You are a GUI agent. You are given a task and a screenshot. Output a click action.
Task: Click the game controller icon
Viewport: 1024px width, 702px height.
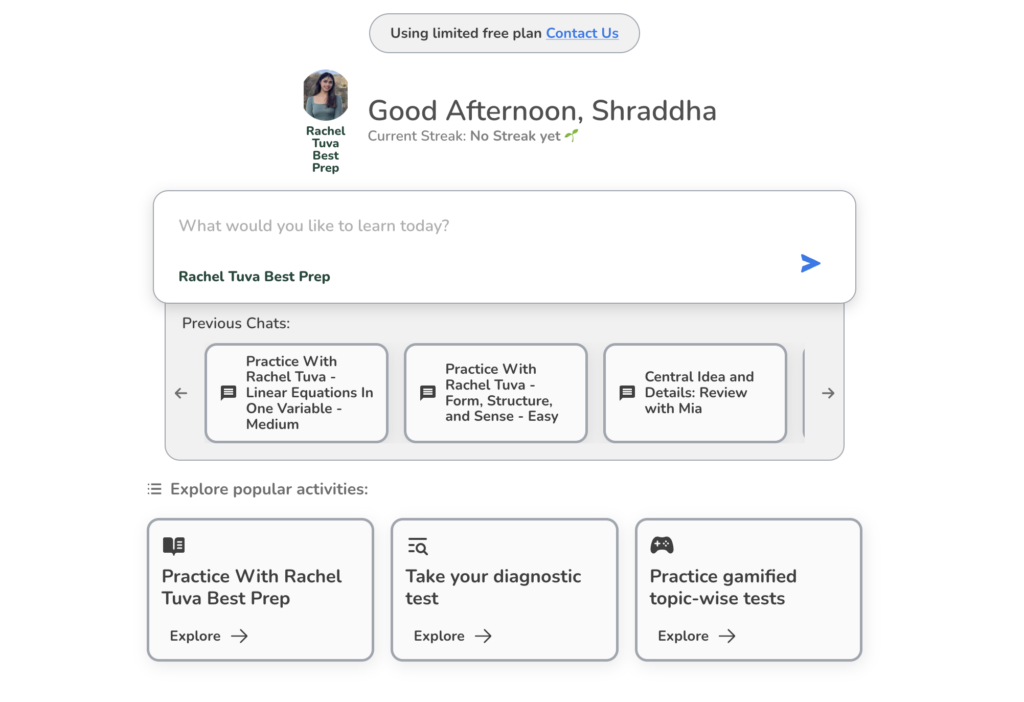[662, 545]
